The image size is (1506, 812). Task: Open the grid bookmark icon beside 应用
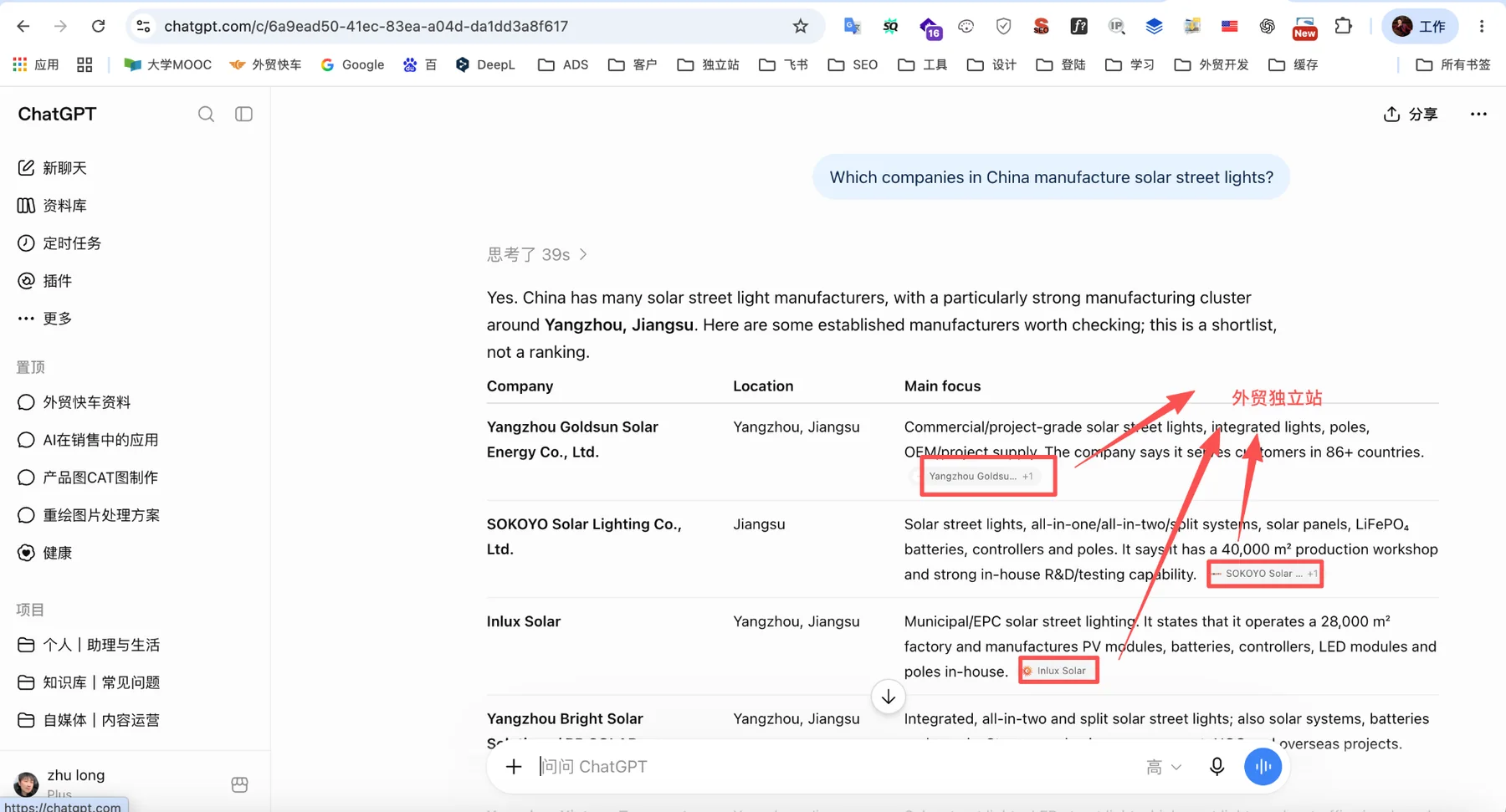click(85, 64)
